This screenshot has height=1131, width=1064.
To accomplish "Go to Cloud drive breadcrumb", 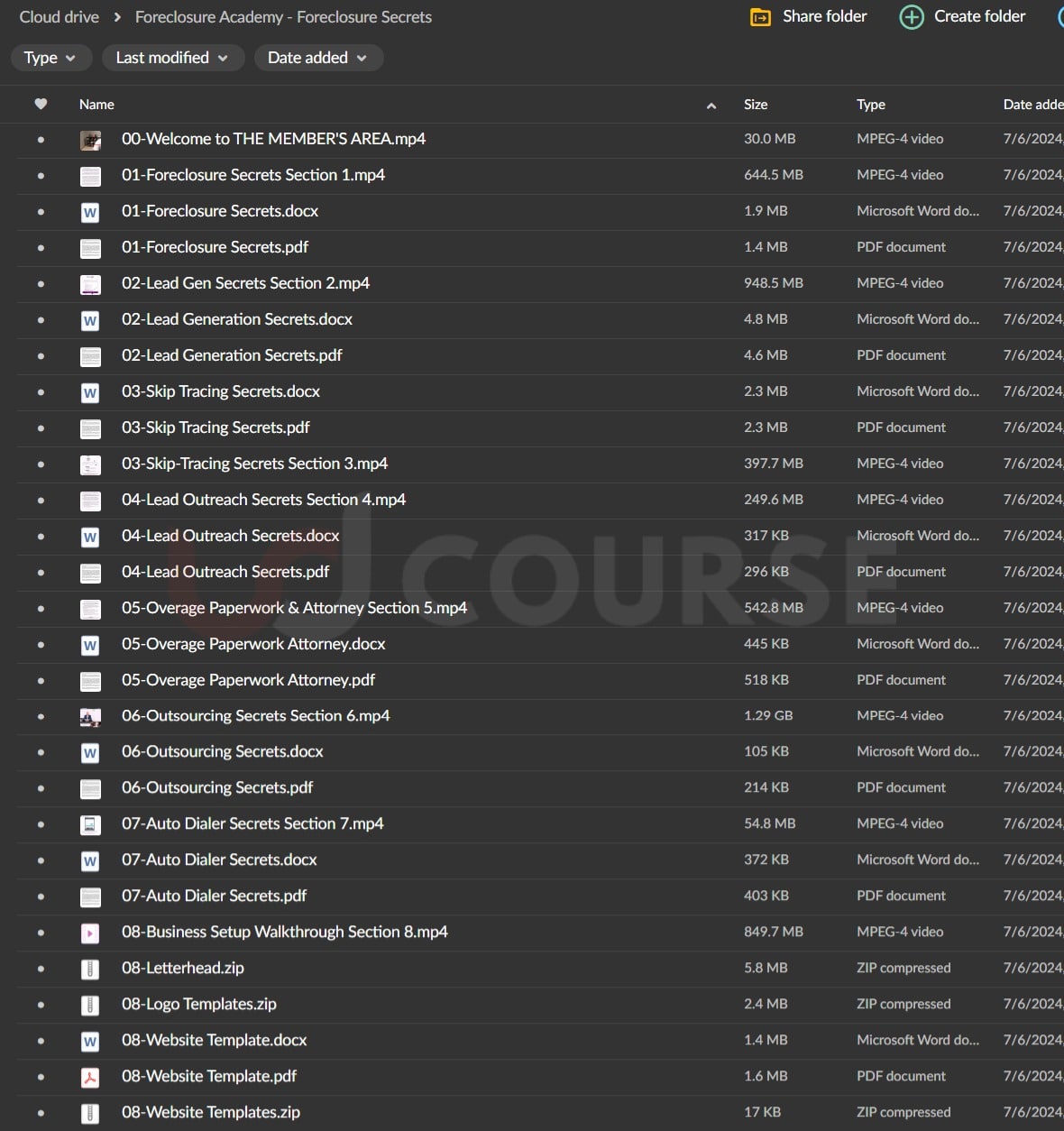I will coord(60,17).
